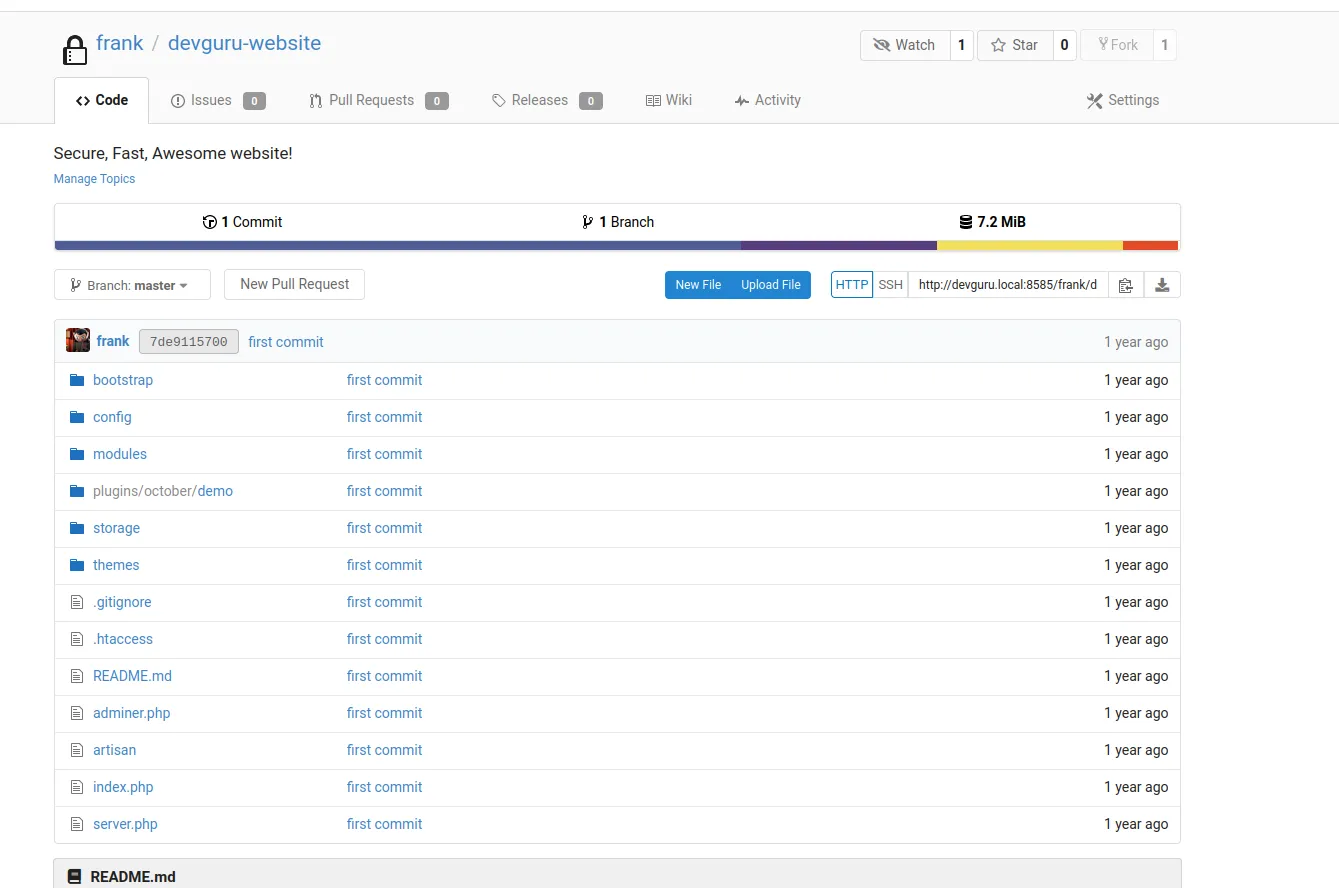The image size is (1339, 888).
Task: Click the yellow language bar segment
Action: coord(1029,246)
